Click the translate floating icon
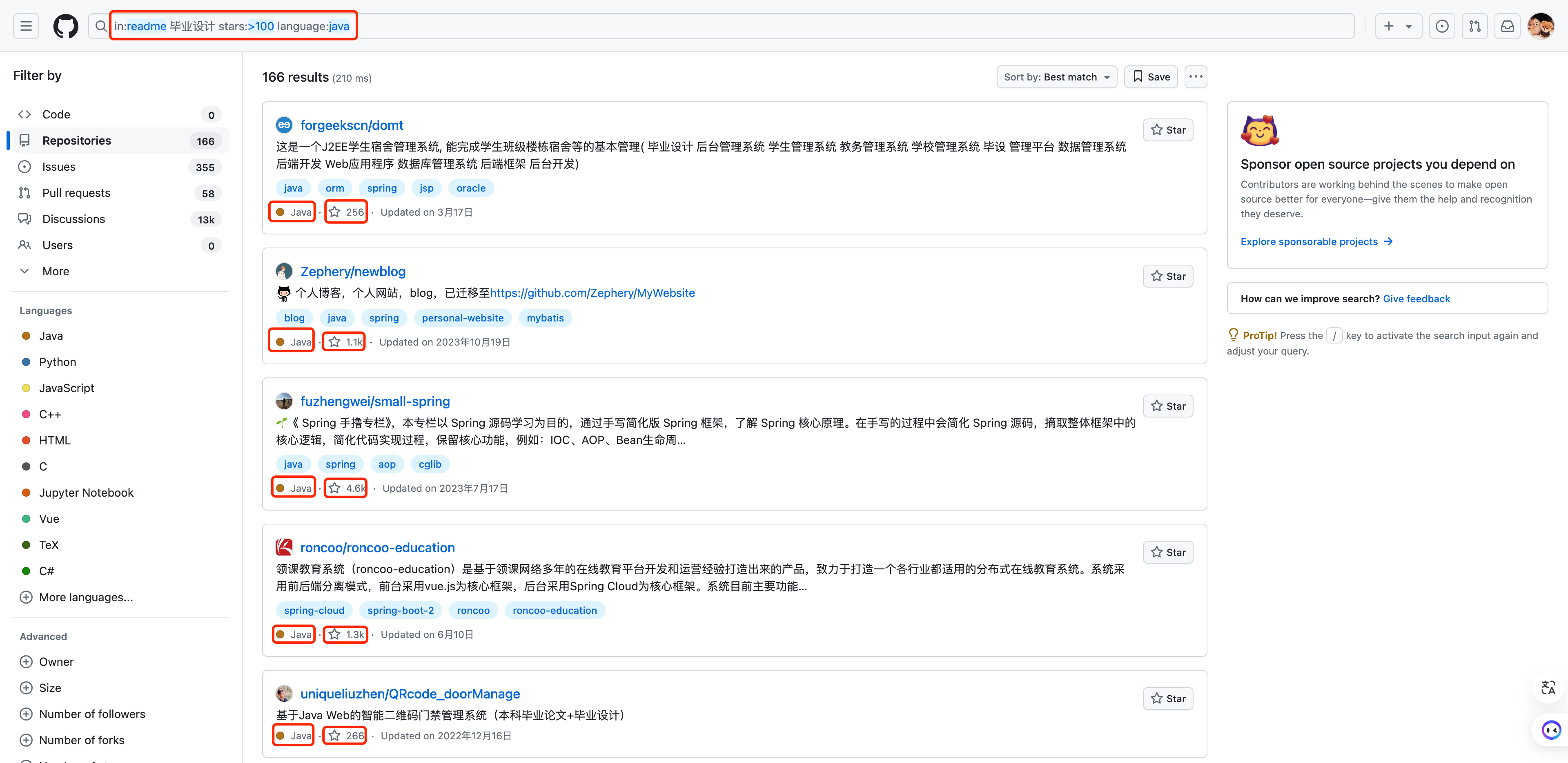The height and width of the screenshot is (763, 1568). tap(1547, 688)
